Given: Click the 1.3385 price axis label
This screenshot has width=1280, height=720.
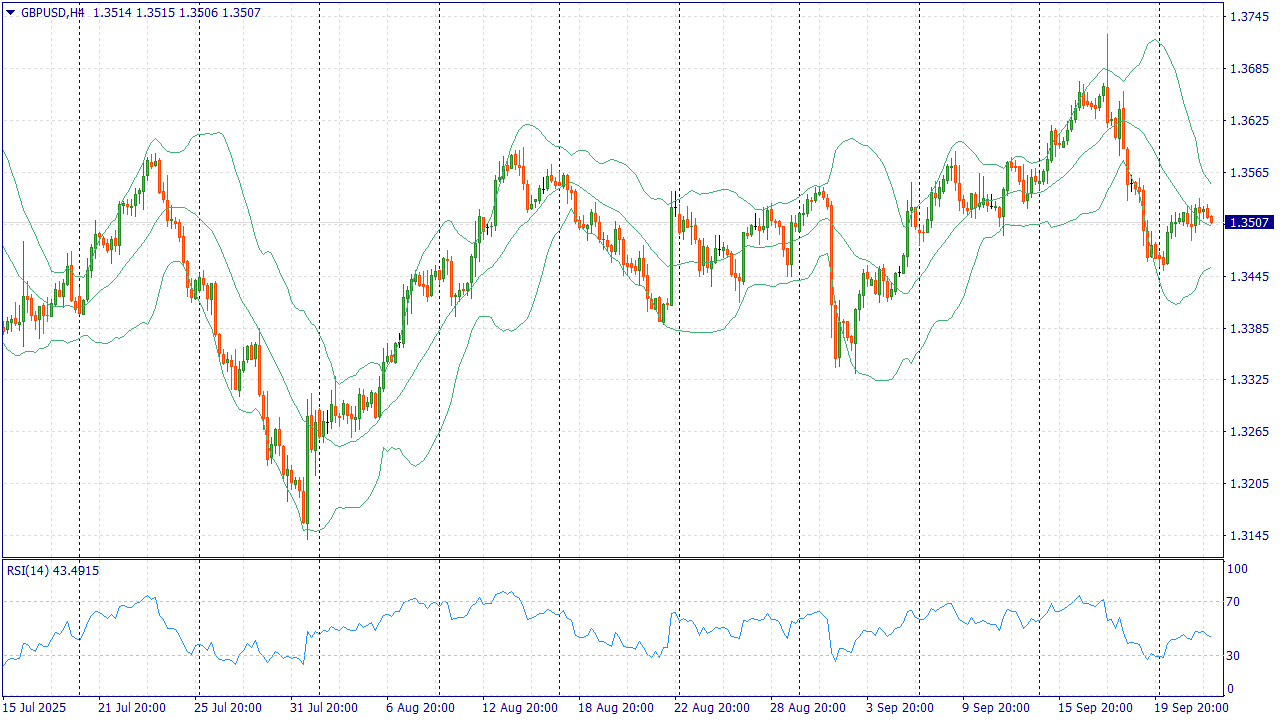Looking at the screenshot, I should (x=1250, y=329).
